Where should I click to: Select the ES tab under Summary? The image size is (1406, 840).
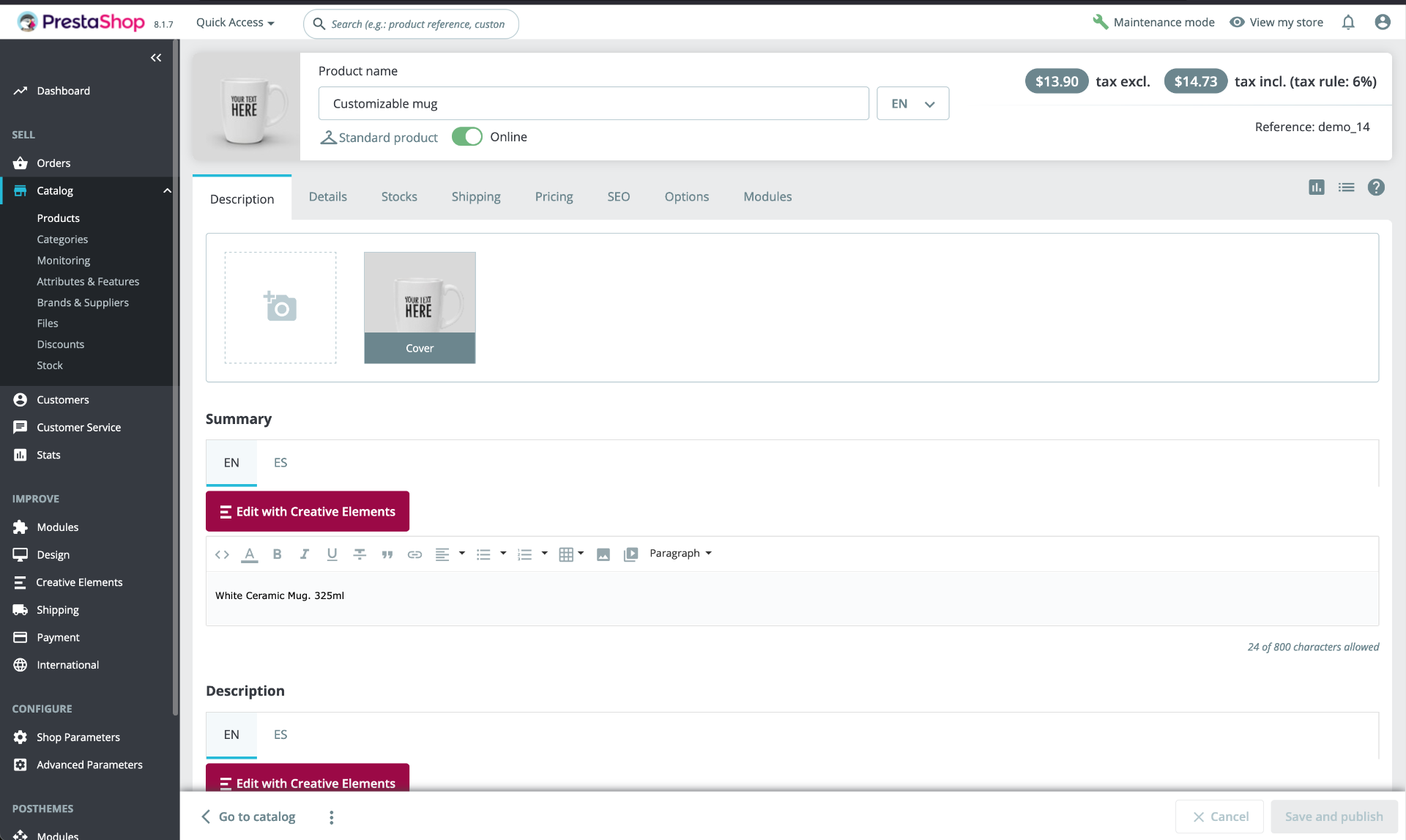(x=280, y=463)
